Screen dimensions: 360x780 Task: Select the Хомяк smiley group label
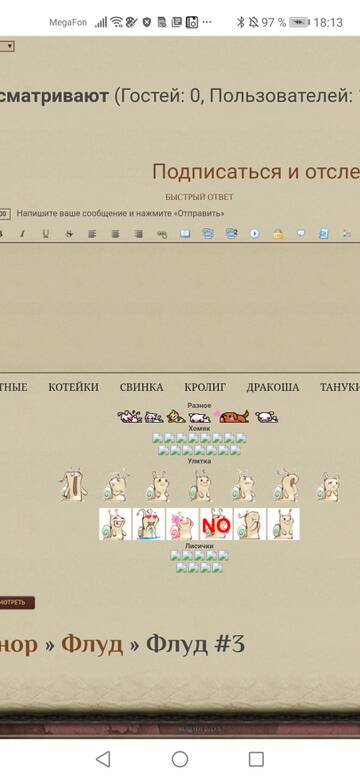click(x=199, y=428)
